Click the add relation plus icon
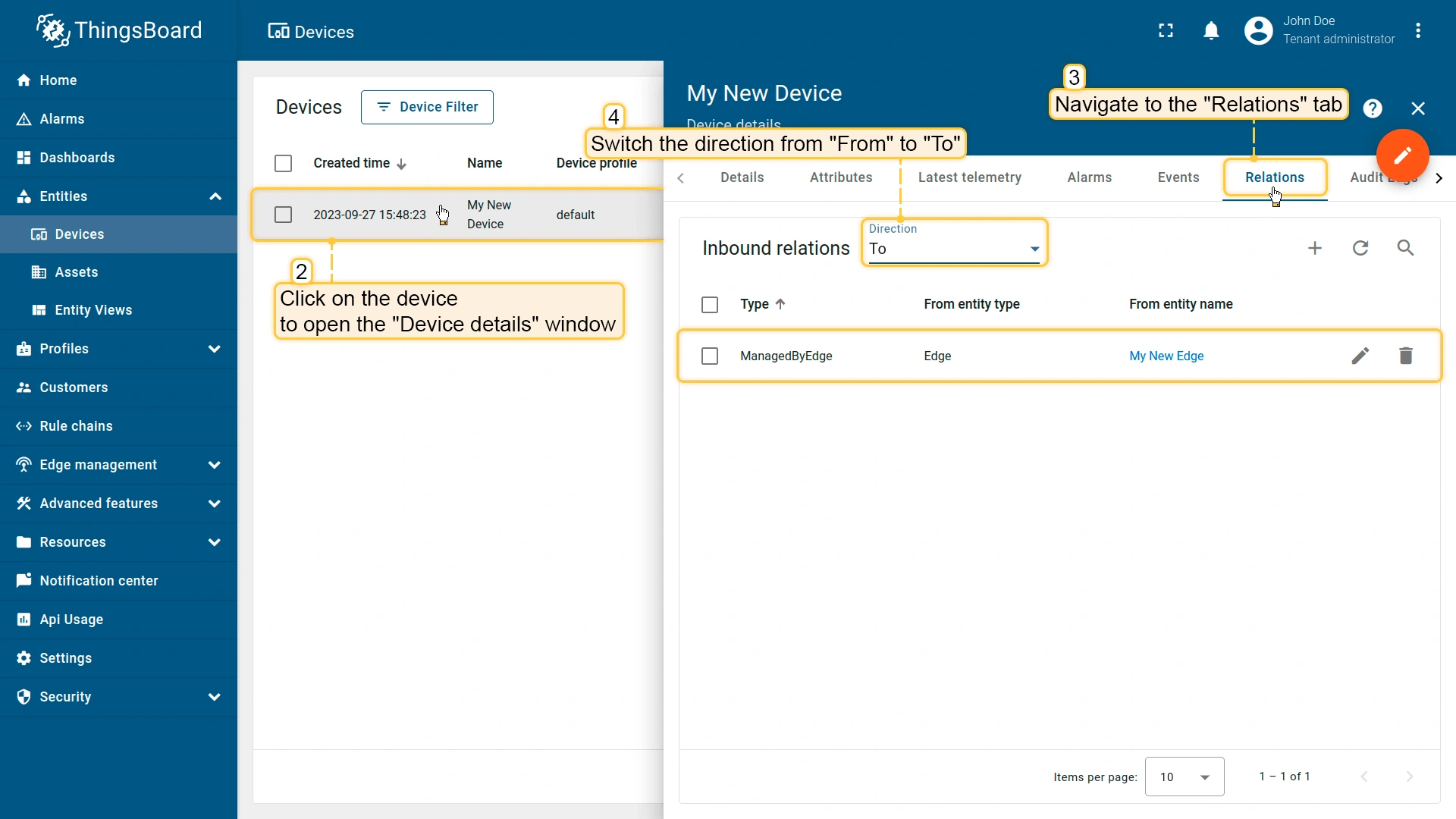Image resolution: width=1456 pixels, height=819 pixels. tap(1315, 248)
